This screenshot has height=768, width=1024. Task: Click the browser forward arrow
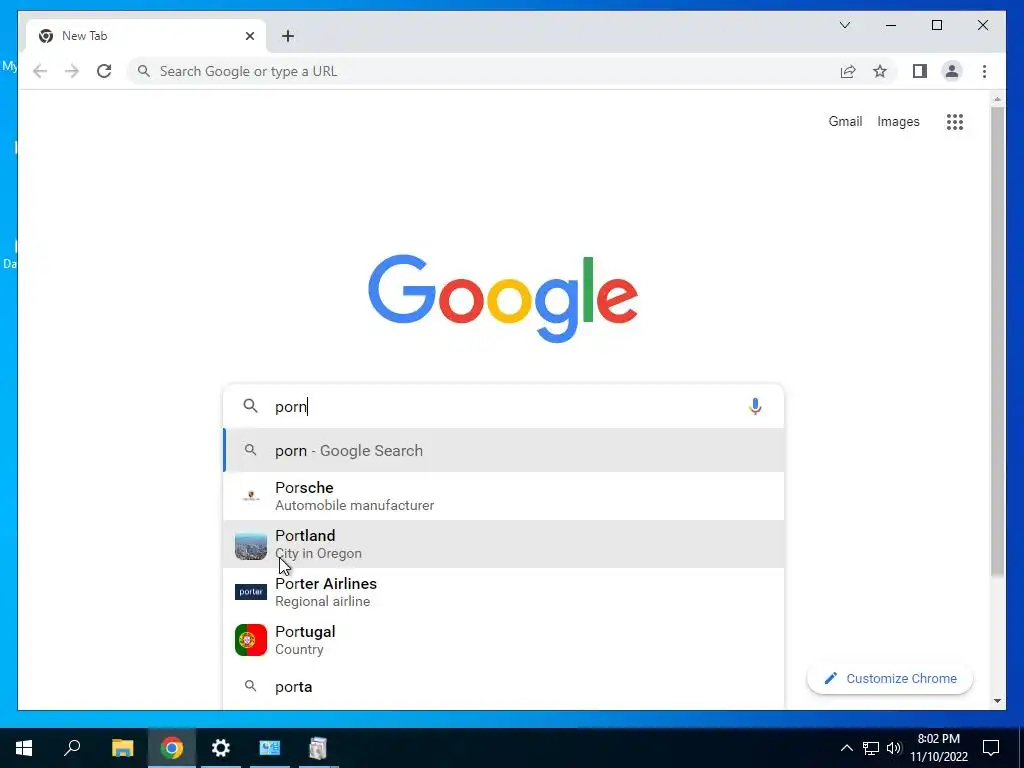72,71
